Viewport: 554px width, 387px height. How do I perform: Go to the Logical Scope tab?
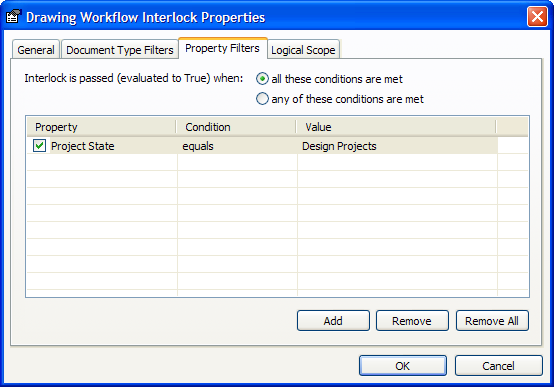point(303,50)
